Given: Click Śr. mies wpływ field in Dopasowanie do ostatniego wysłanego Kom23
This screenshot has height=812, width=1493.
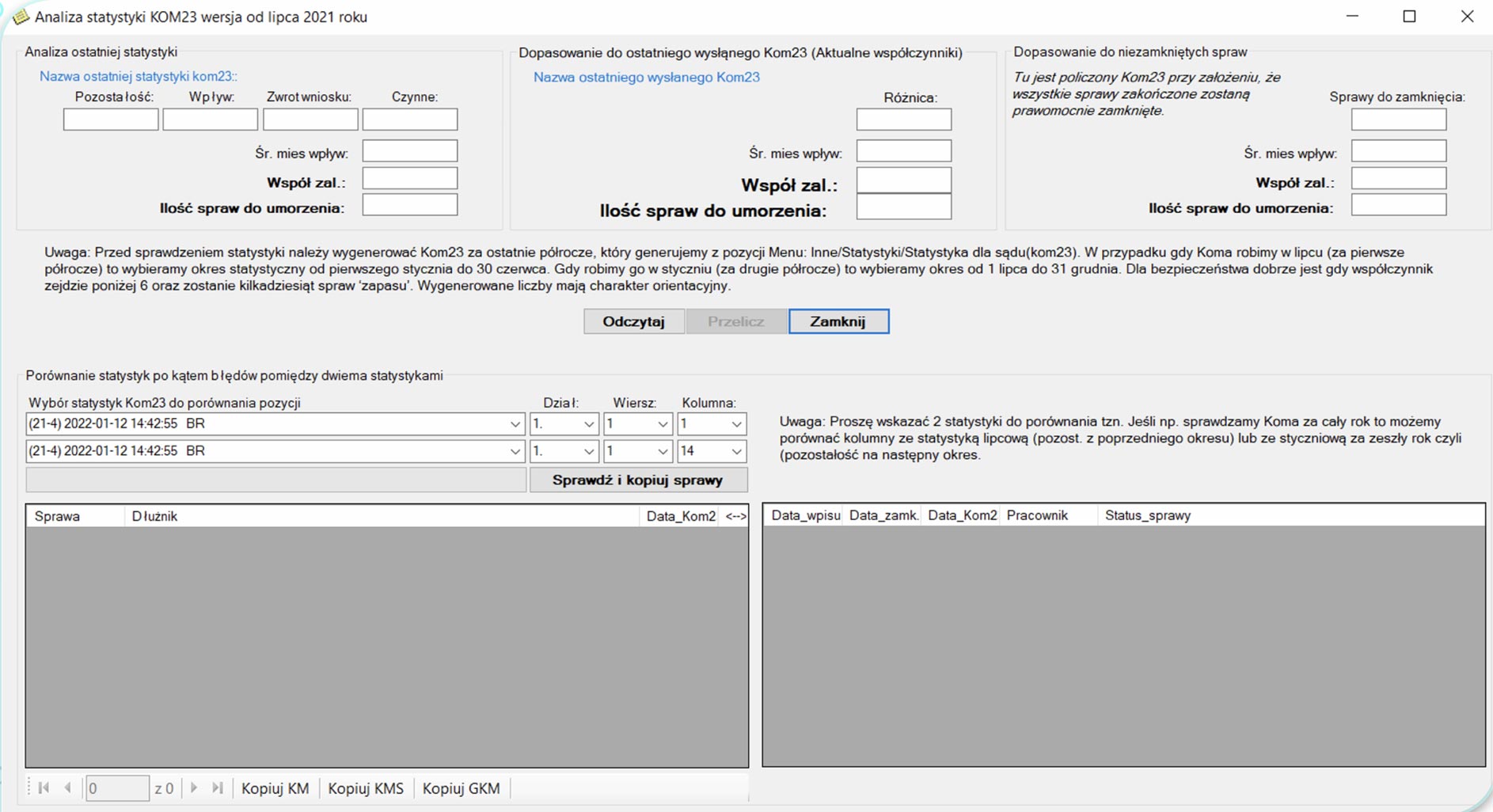Looking at the screenshot, I should 904,151.
